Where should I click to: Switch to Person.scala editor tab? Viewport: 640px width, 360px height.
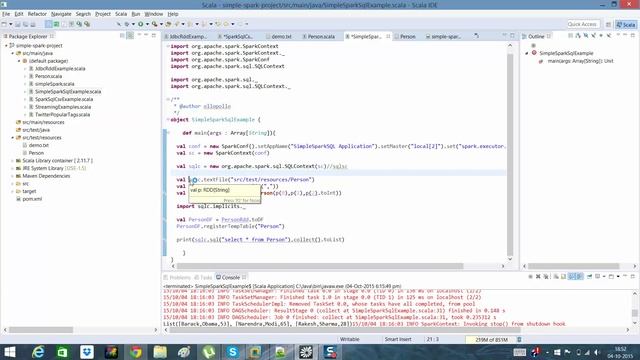click(321, 36)
